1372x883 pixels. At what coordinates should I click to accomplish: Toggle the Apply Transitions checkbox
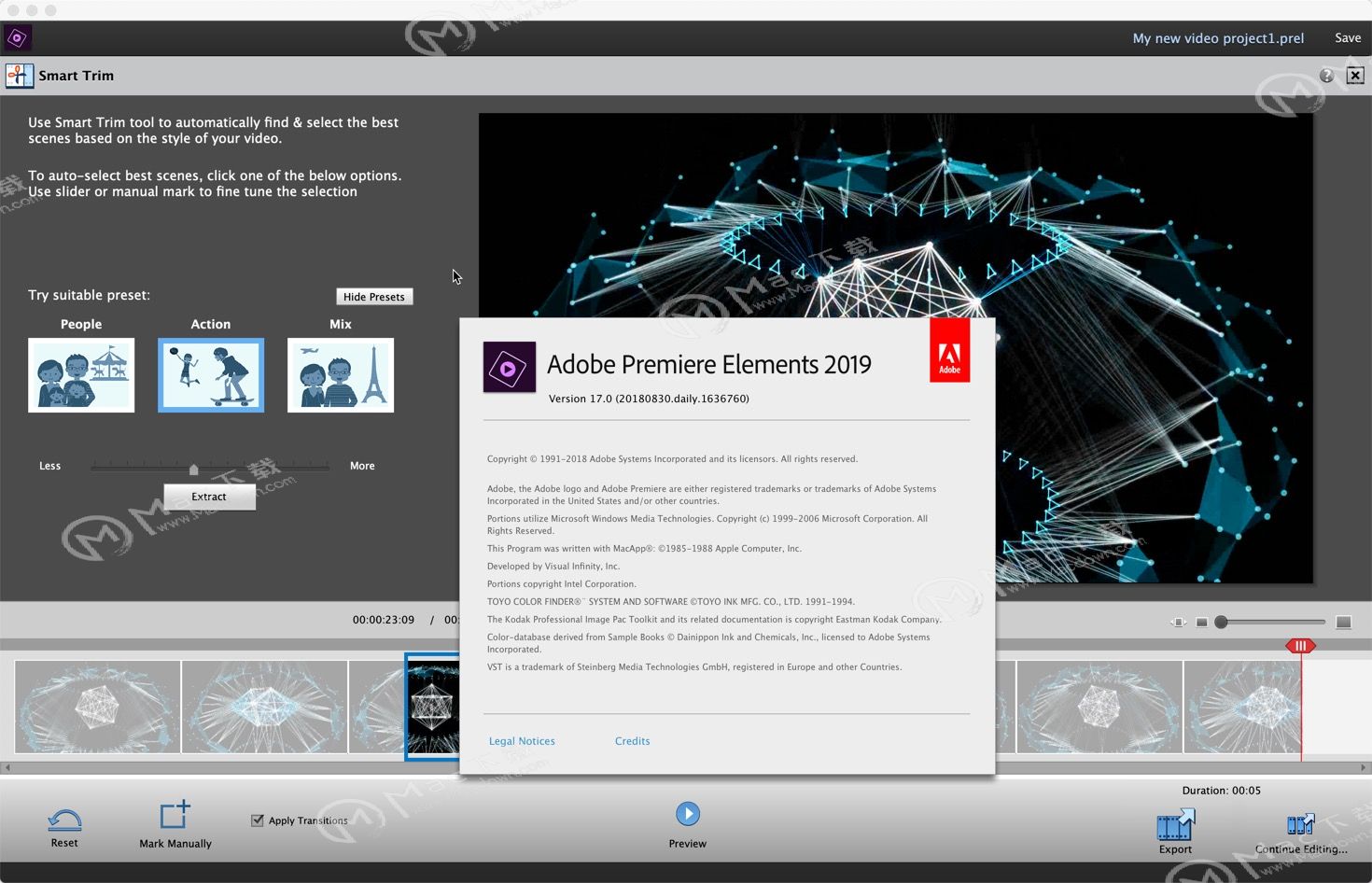click(x=258, y=820)
